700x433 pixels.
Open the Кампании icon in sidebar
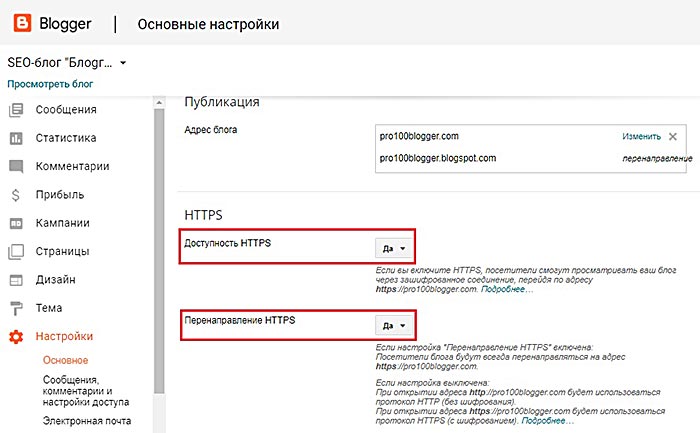16,223
